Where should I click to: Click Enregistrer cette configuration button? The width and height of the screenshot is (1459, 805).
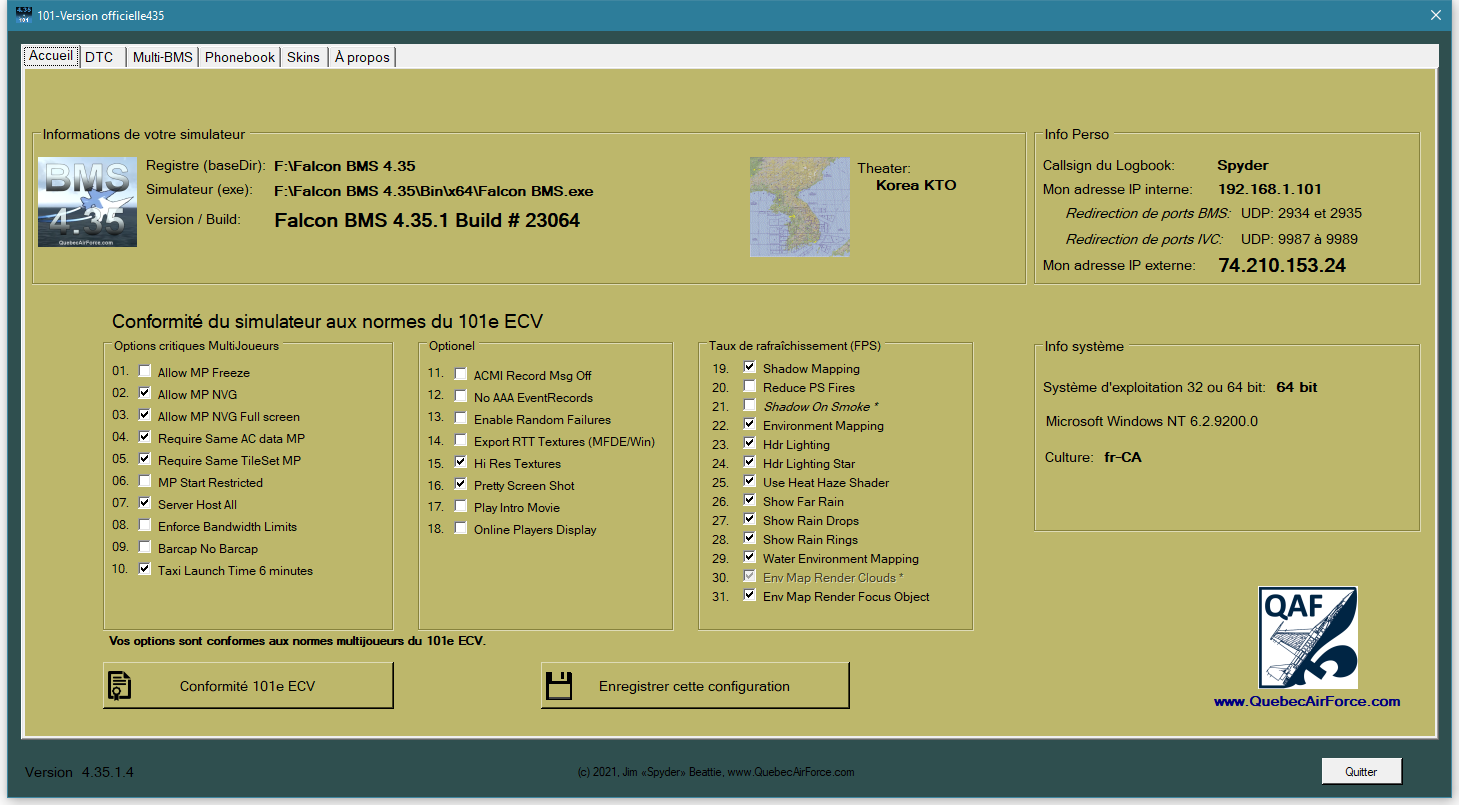pos(694,686)
